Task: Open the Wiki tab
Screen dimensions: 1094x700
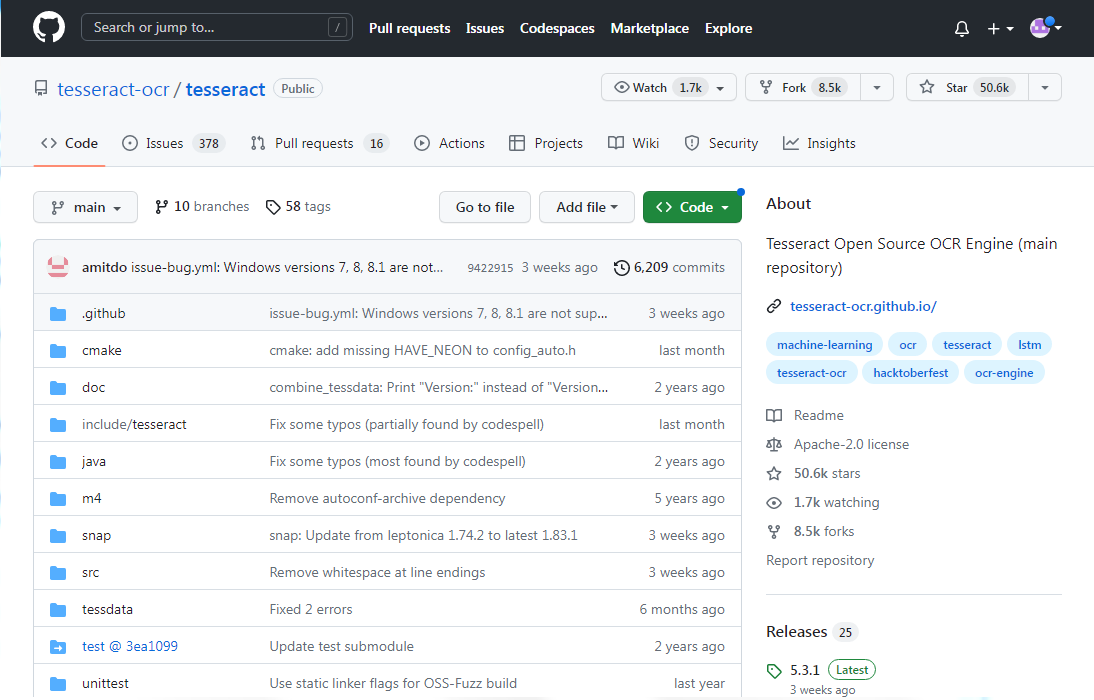Action: (x=634, y=143)
